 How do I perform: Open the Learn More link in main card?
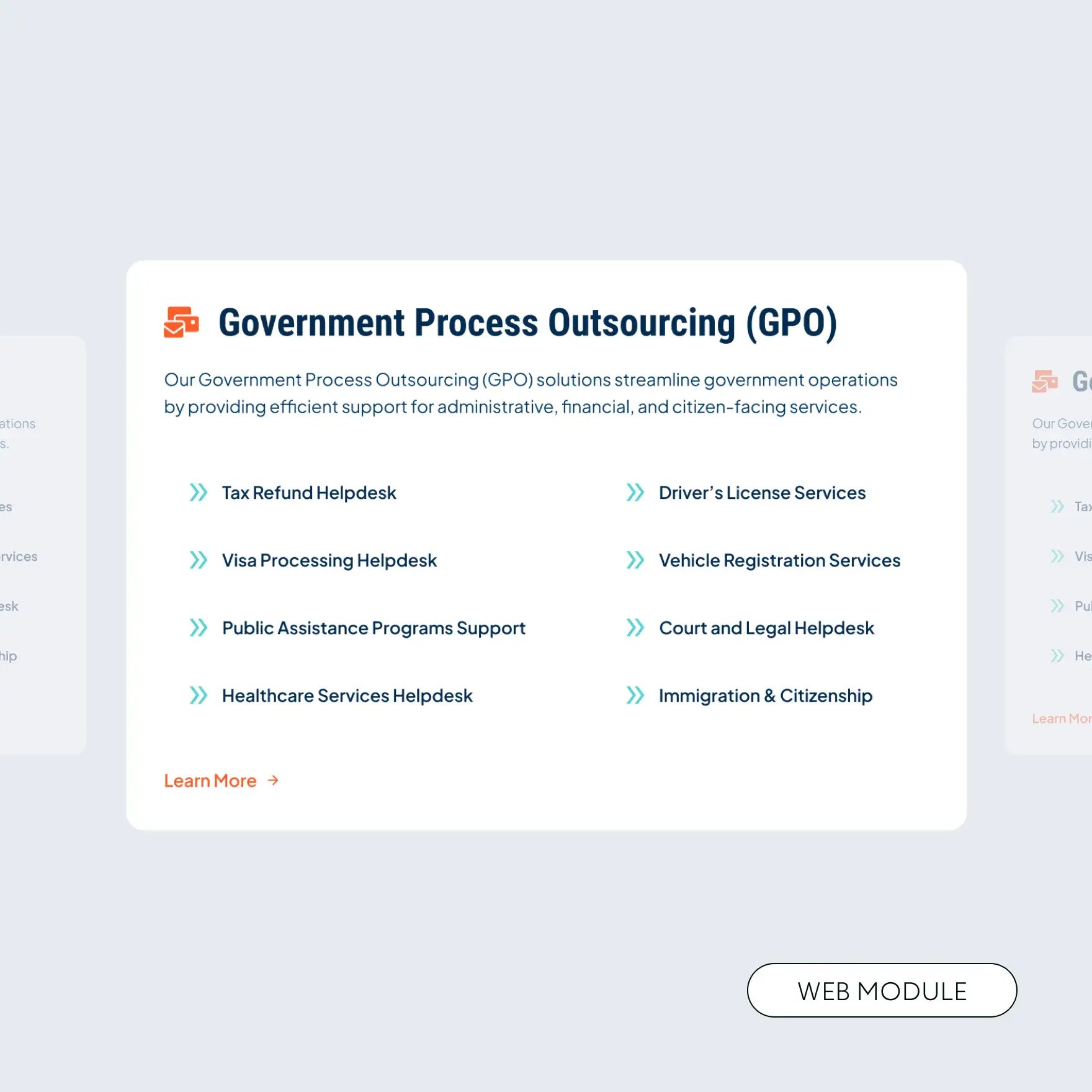(210, 781)
